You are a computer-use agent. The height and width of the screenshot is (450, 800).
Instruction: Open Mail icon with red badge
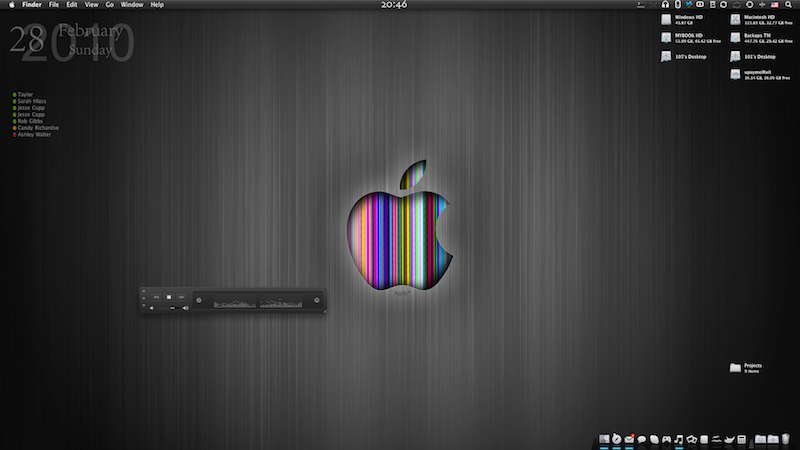tap(629, 439)
